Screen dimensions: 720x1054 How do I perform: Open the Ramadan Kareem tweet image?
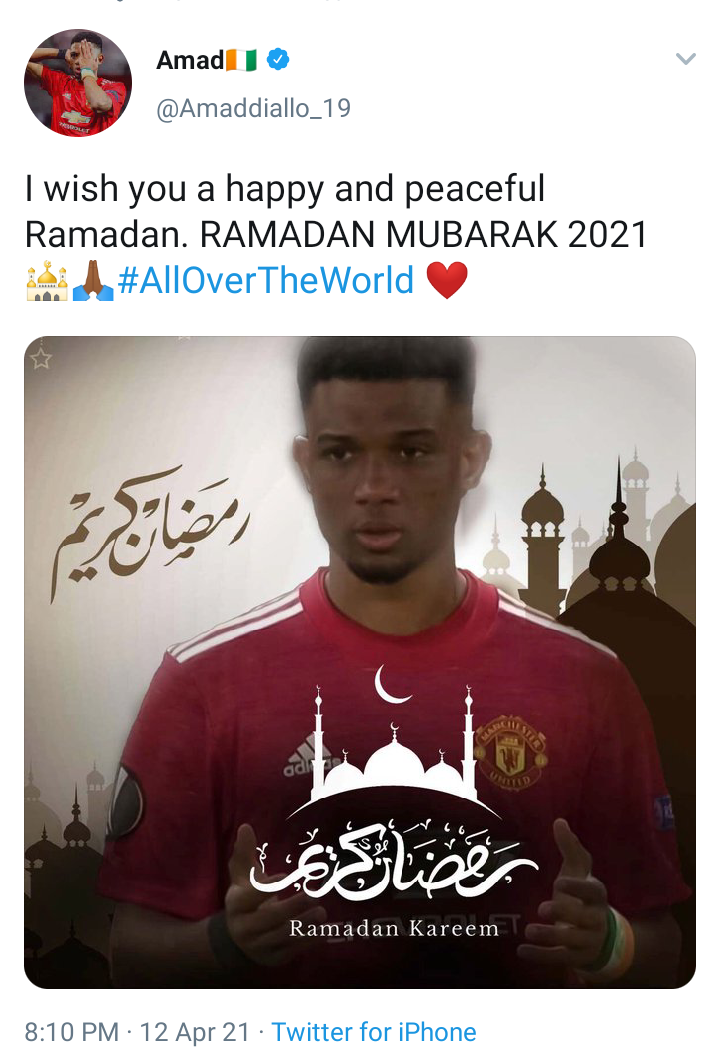(360, 662)
